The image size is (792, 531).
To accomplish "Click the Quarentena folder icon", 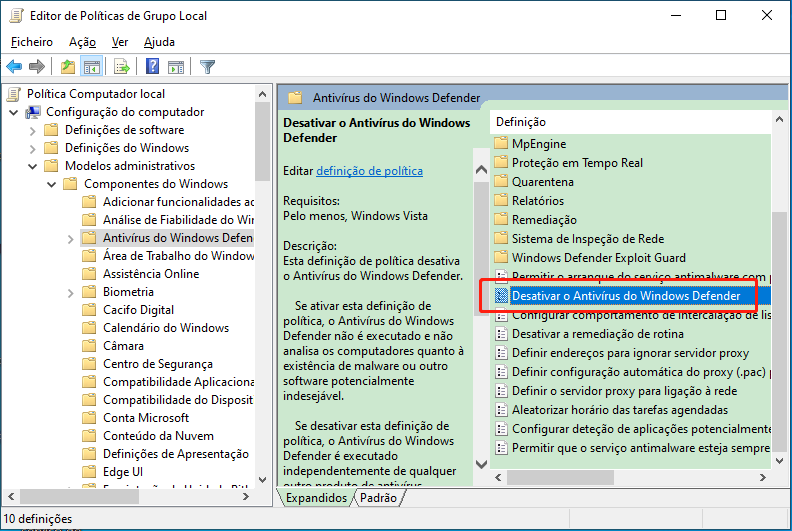I will [501, 181].
